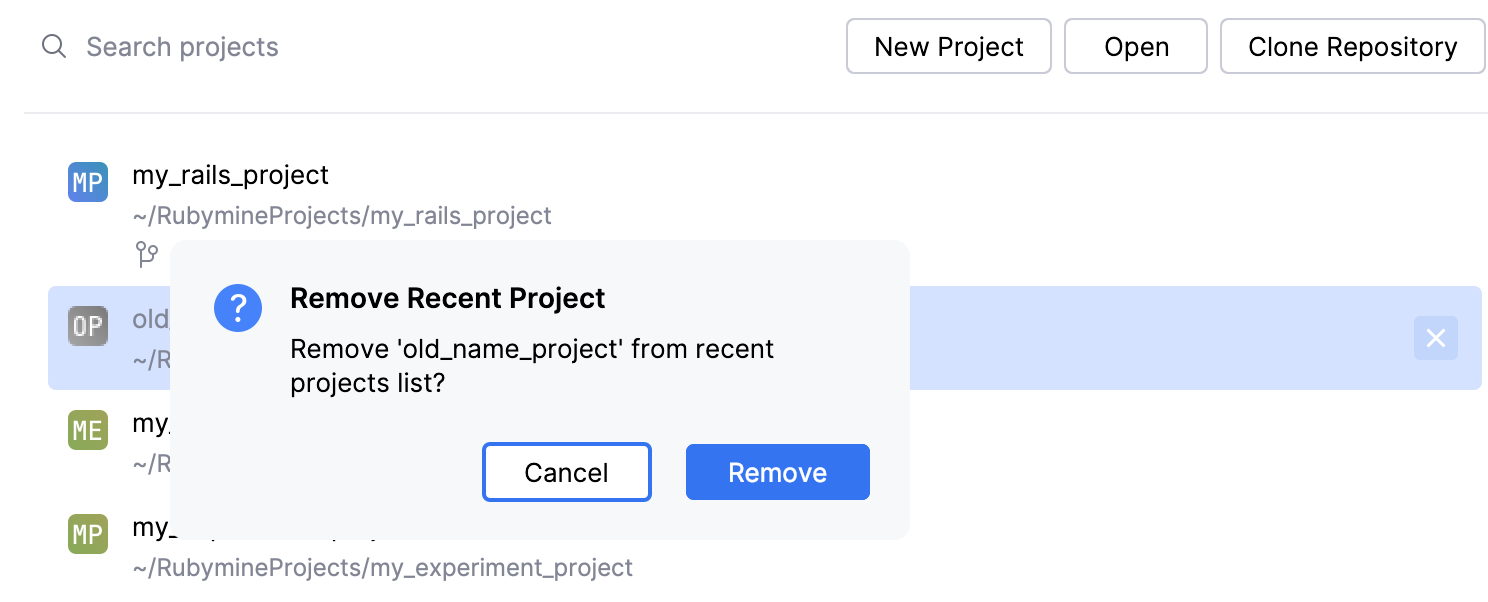Image resolution: width=1488 pixels, height=602 pixels.
Task: Click the X icon on the highlighted project row
Action: point(1436,338)
